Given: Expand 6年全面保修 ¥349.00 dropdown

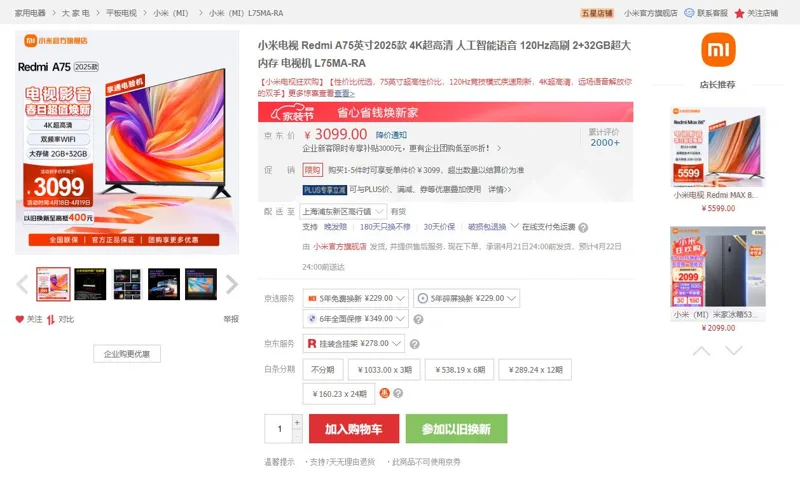Looking at the screenshot, I should 356,319.
